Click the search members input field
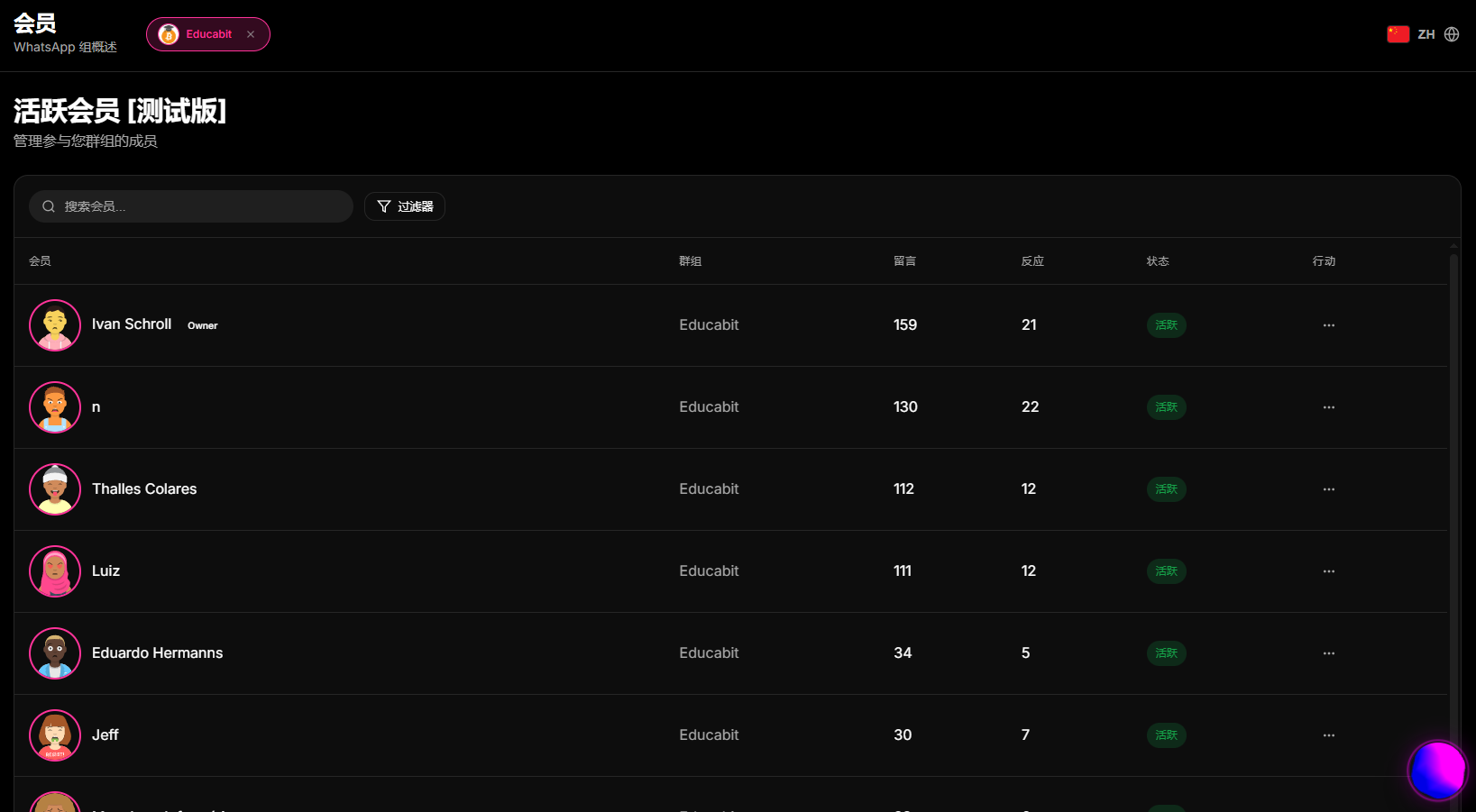The width and height of the screenshot is (1476, 812). (191, 206)
